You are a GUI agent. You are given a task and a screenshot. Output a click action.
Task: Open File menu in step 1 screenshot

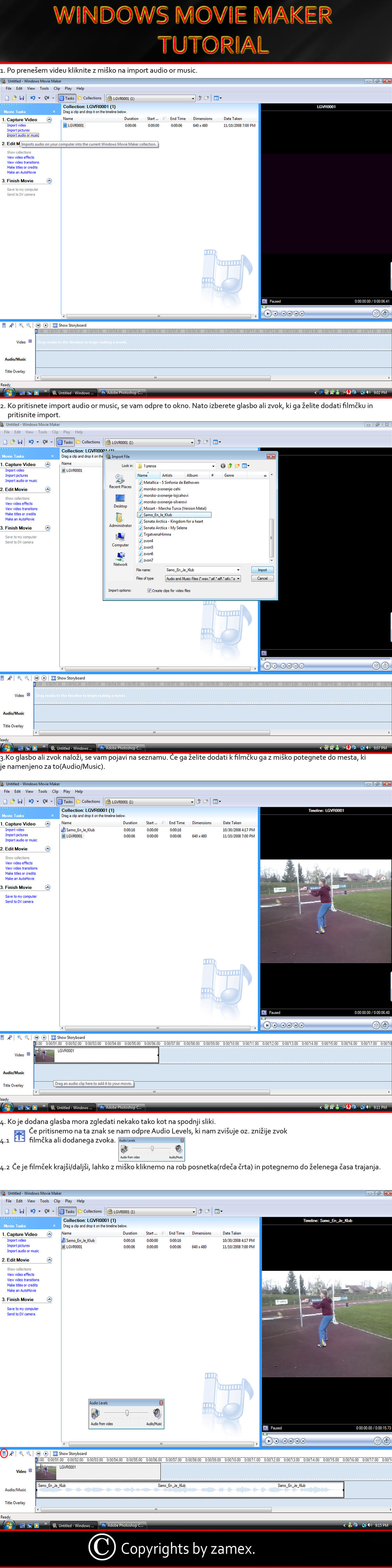tap(9, 88)
